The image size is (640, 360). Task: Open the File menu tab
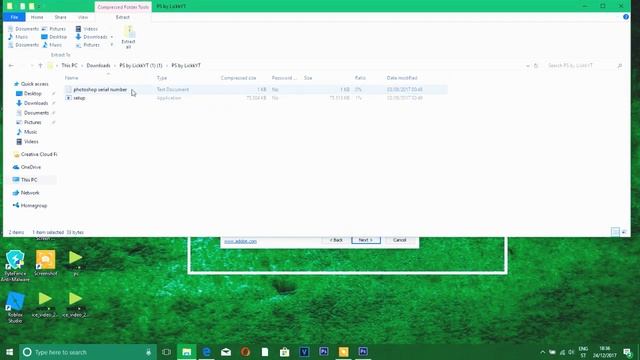[x=14, y=17]
